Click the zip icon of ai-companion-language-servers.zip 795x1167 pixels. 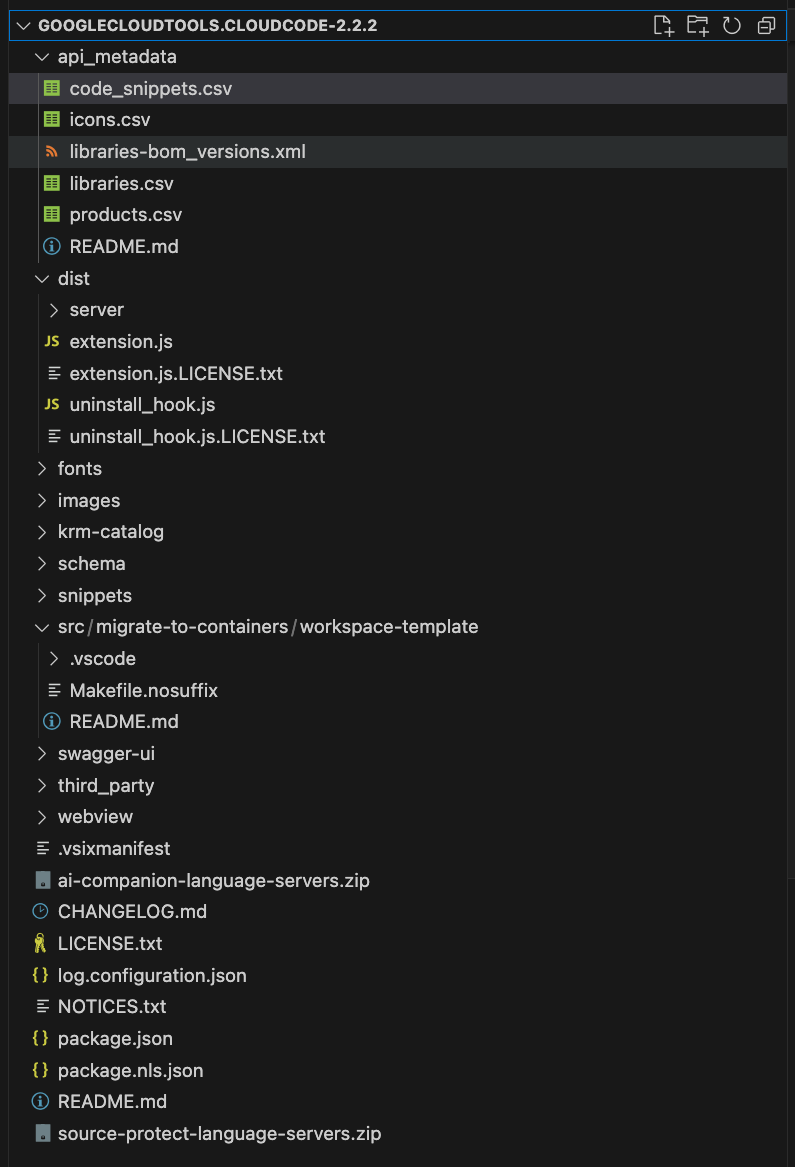43,880
